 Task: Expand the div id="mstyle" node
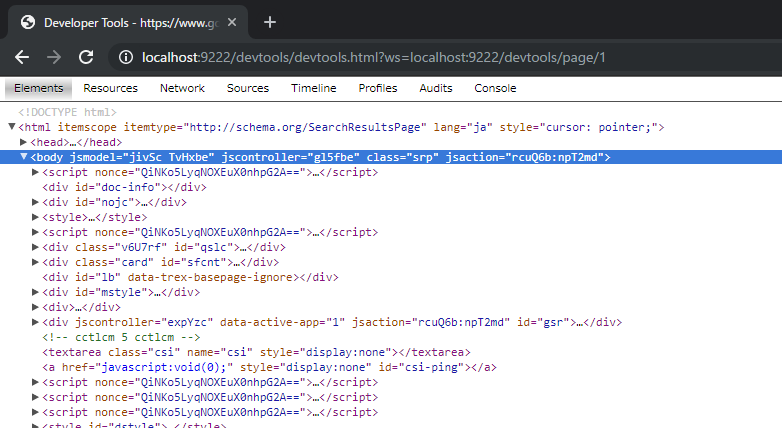coord(35,292)
